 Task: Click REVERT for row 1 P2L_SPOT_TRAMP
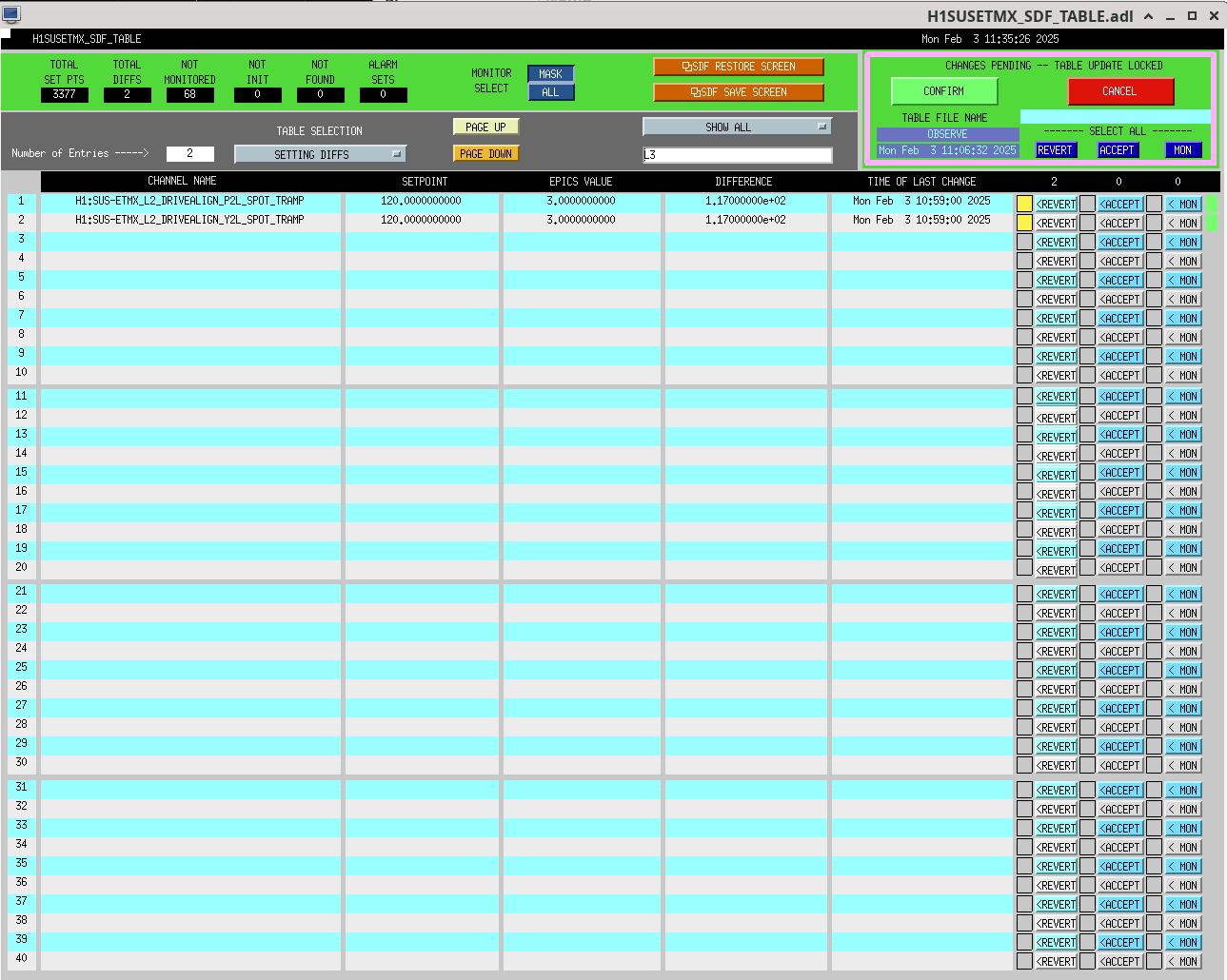pos(1057,205)
